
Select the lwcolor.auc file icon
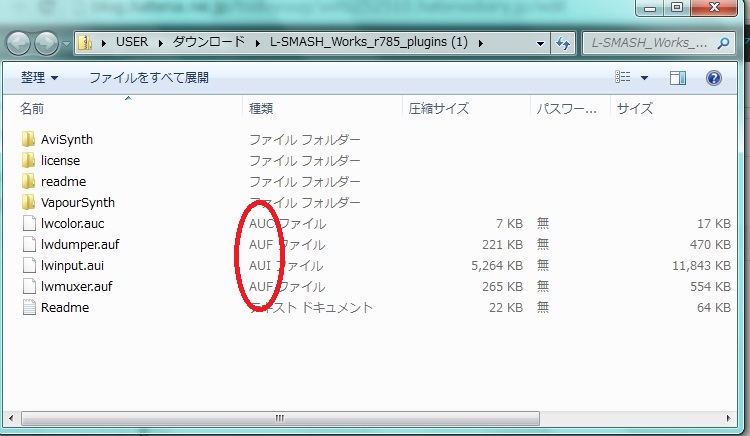(x=29, y=223)
